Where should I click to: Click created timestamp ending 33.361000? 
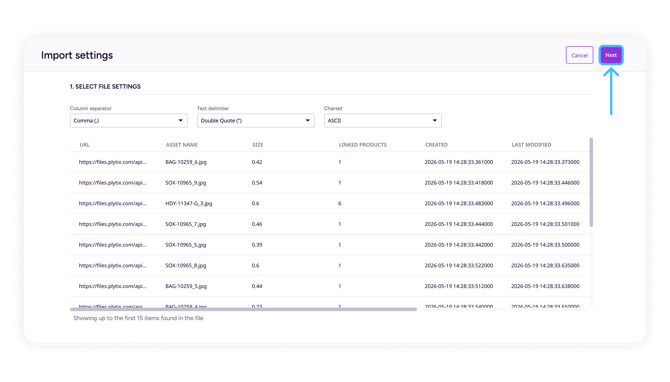point(459,162)
